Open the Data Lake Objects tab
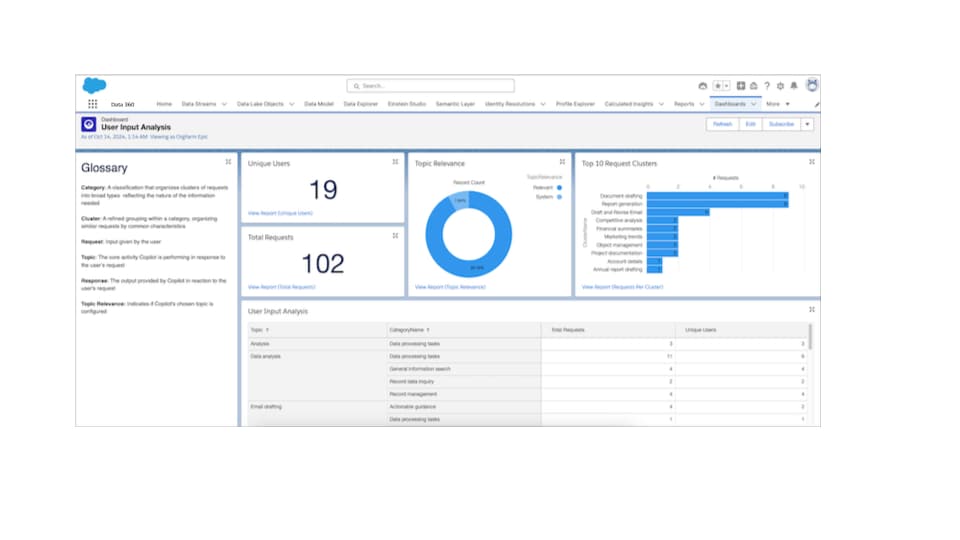The height and width of the screenshot is (540, 960). [260, 104]
